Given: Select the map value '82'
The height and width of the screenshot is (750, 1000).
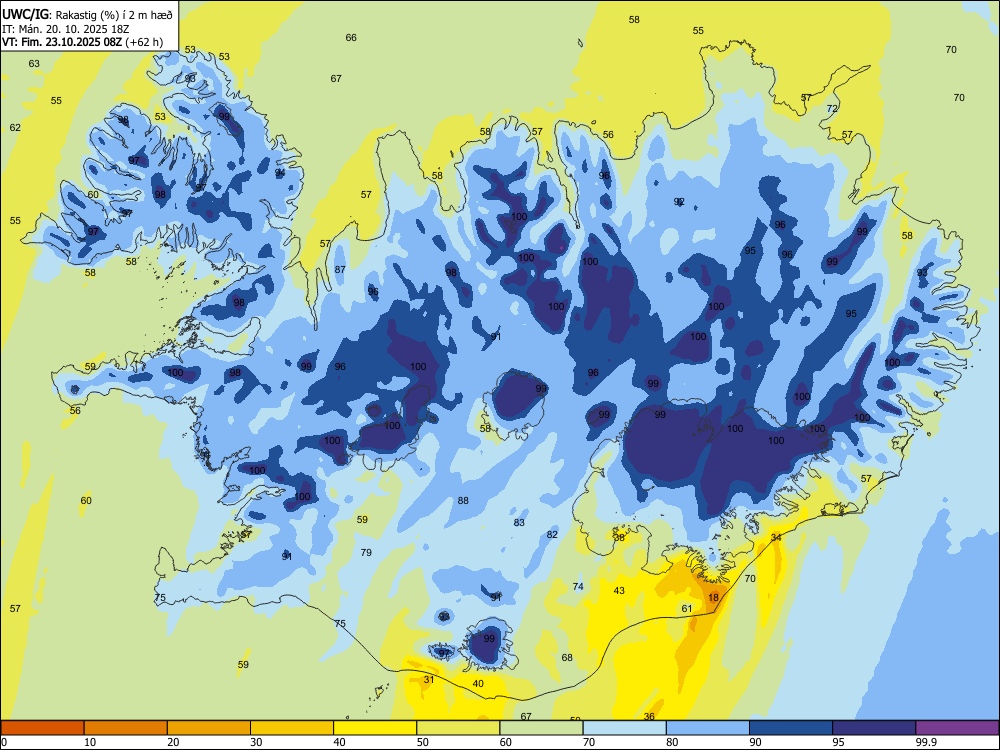Looking at the screenshot, I should tap(552, 534).
